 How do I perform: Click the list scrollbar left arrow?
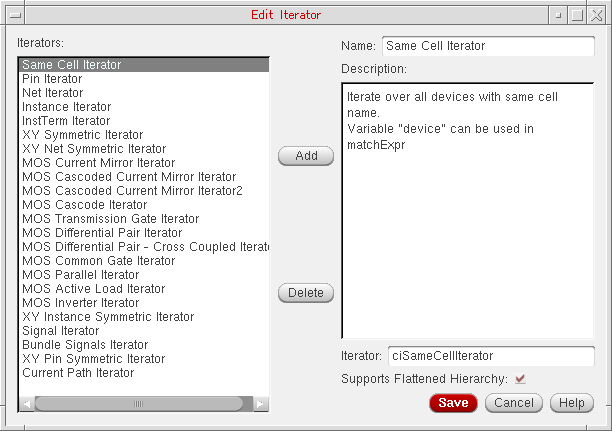[x=27, y=404]
